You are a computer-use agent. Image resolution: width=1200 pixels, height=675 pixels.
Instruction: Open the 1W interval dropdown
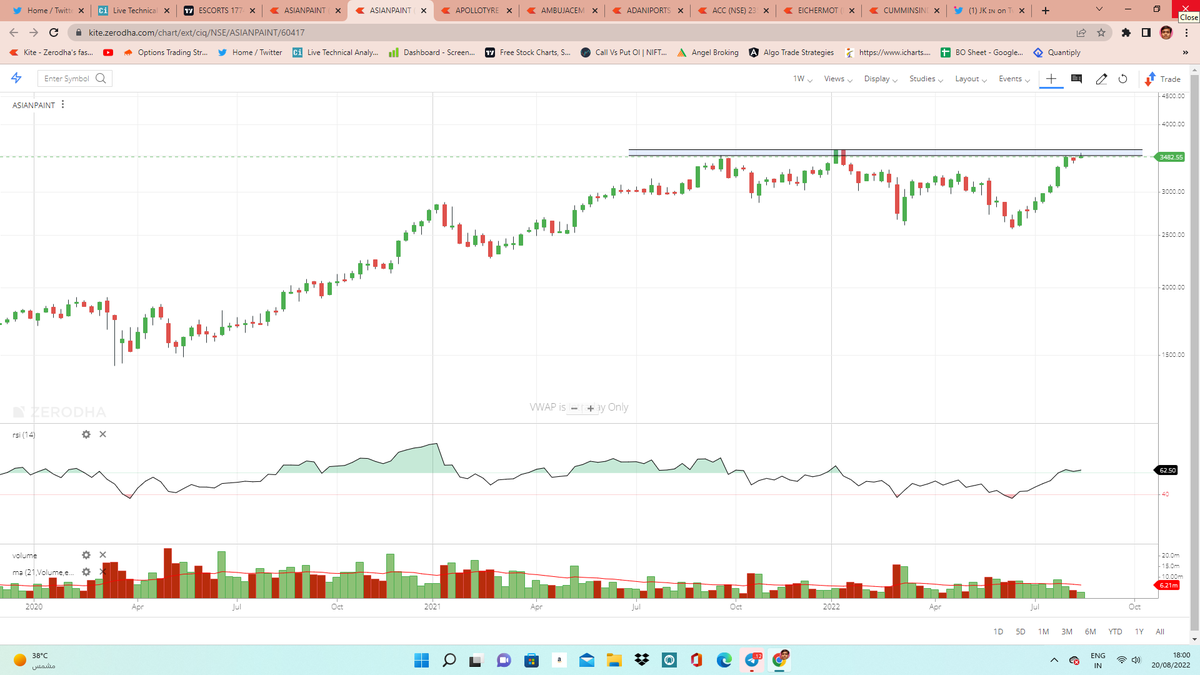[802, 79]
